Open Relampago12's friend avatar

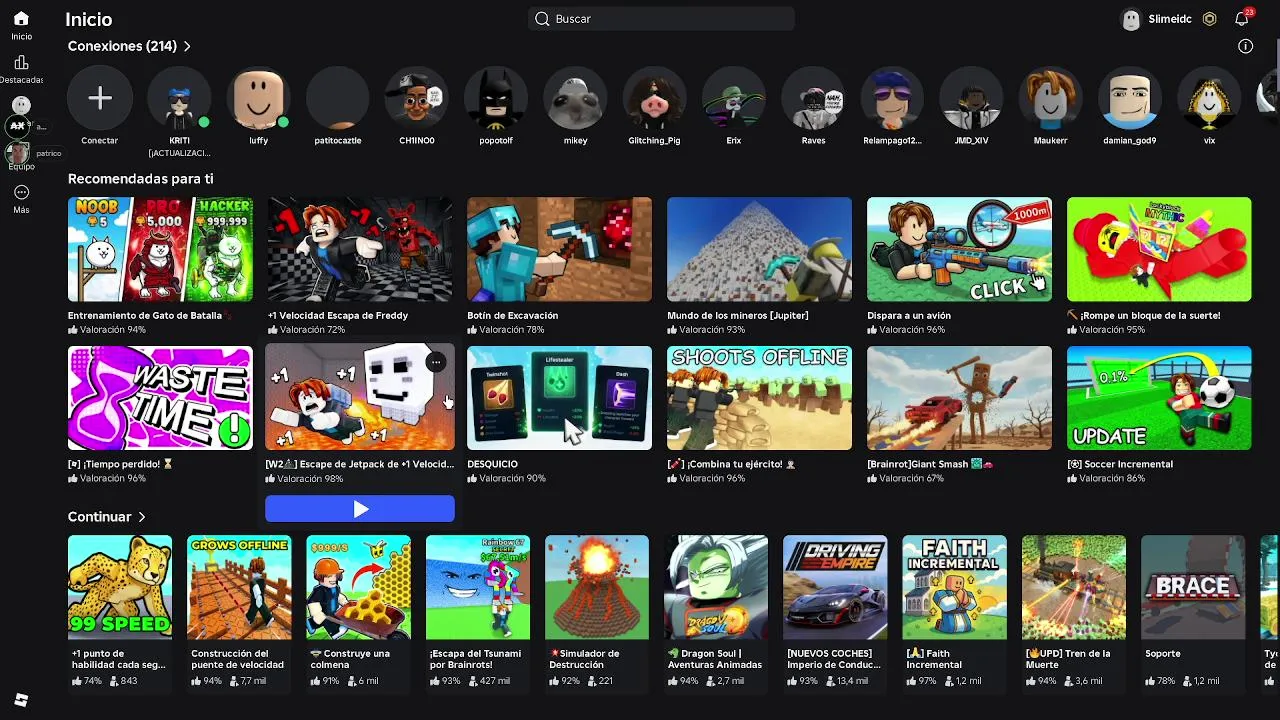pyautogui.click(x=892, y=98)
